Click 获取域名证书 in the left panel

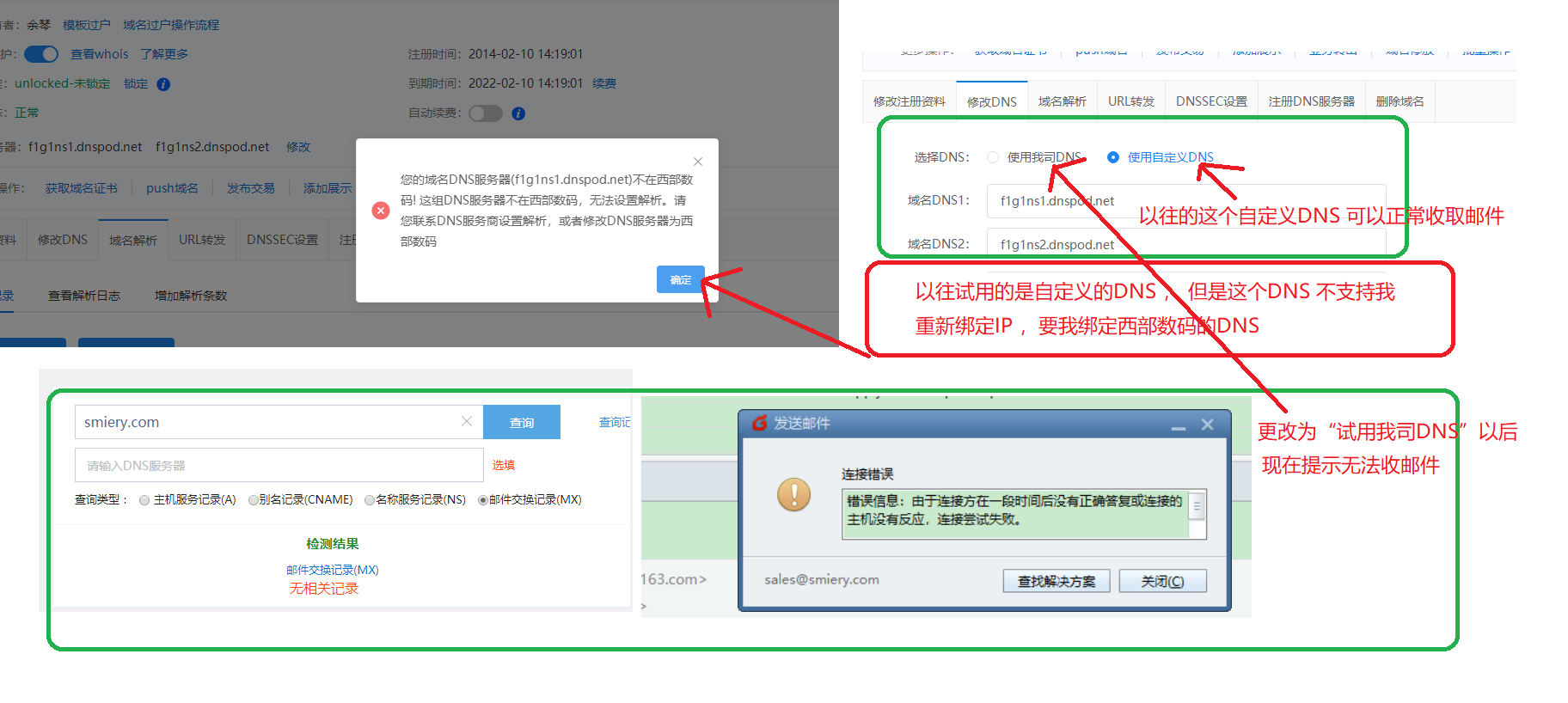point(82,188)
